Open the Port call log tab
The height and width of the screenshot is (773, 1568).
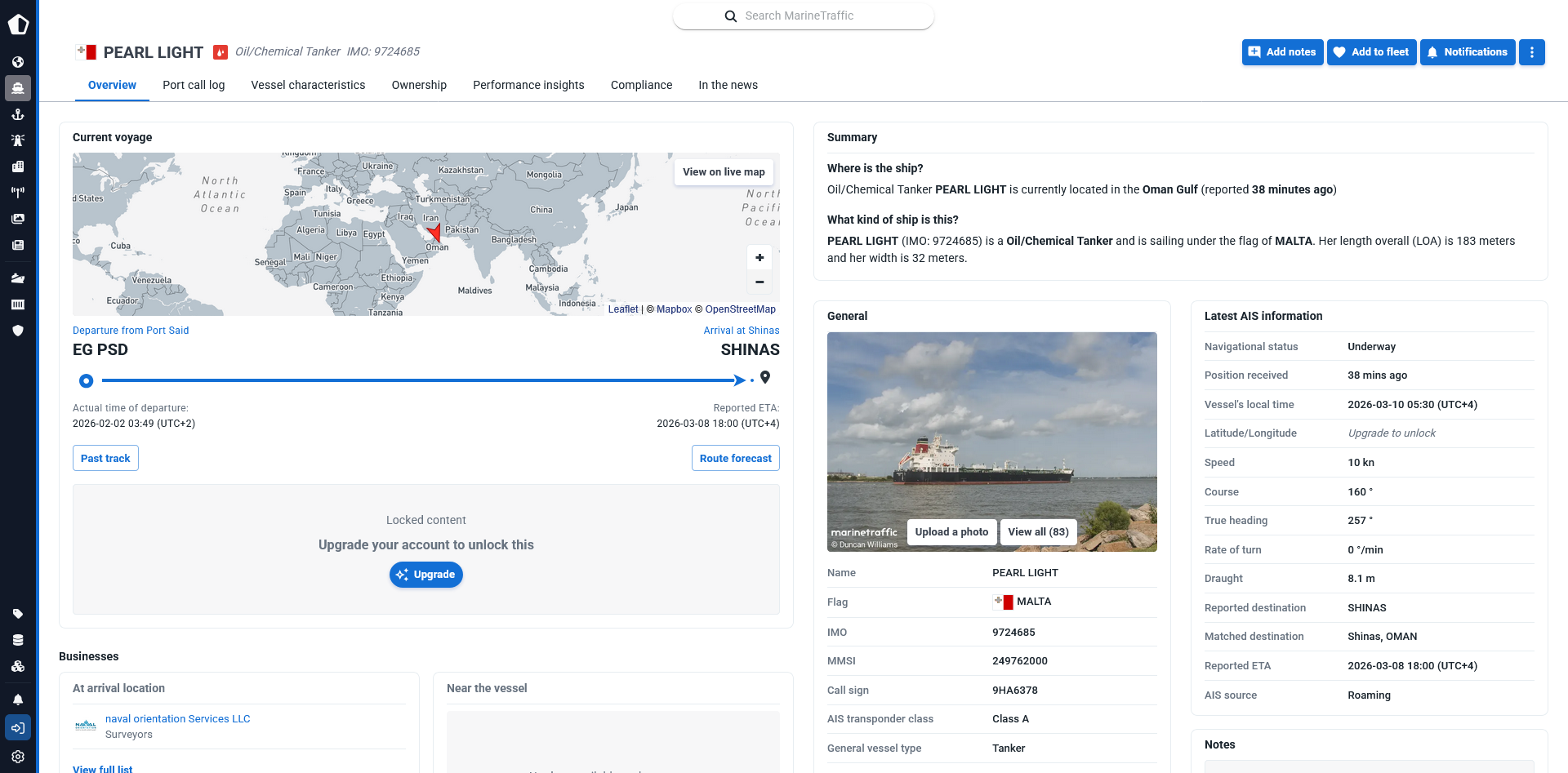[194, 85]
